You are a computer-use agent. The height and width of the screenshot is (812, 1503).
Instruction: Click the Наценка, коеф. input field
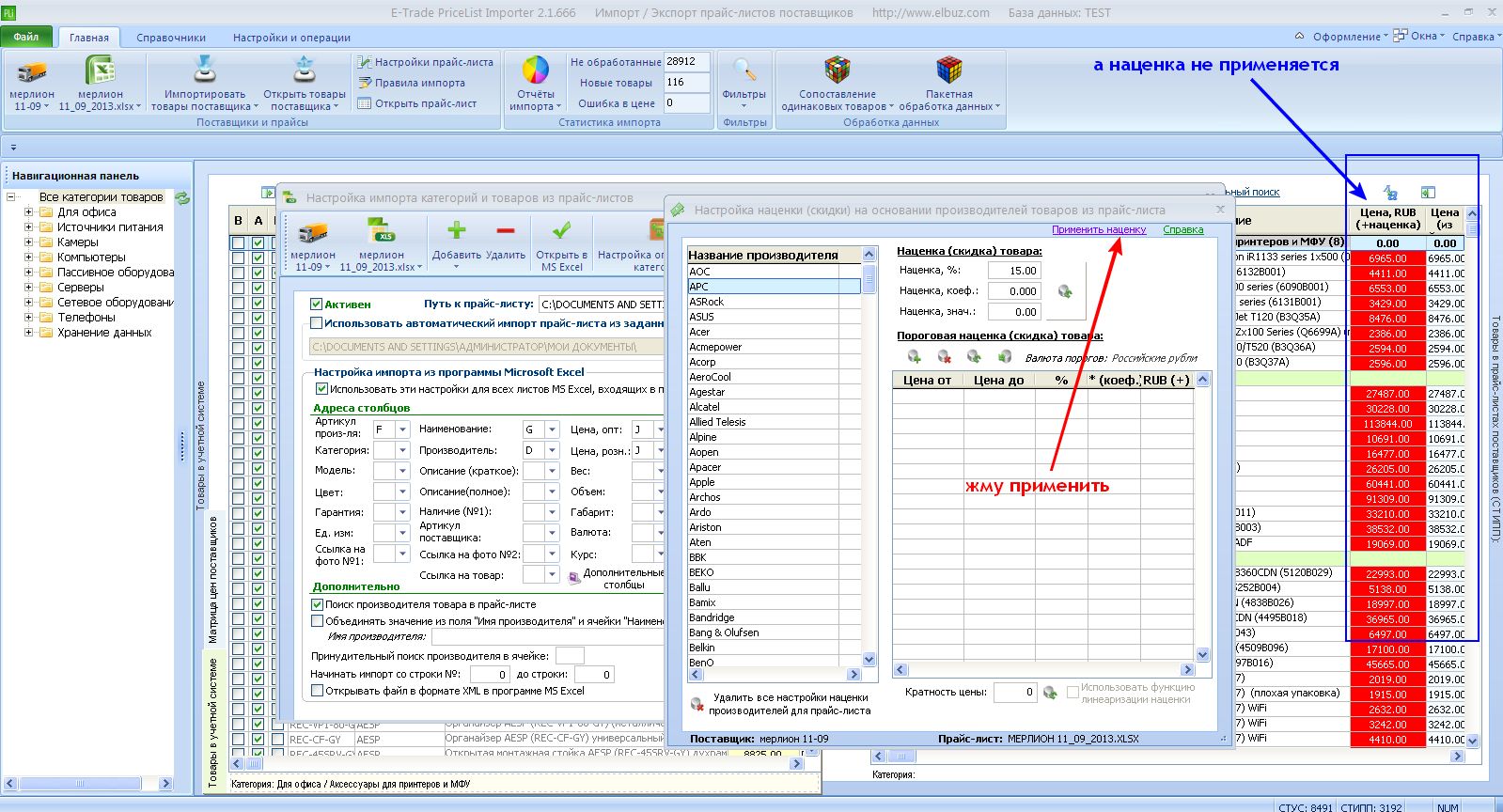click(x=1013, y=291)
